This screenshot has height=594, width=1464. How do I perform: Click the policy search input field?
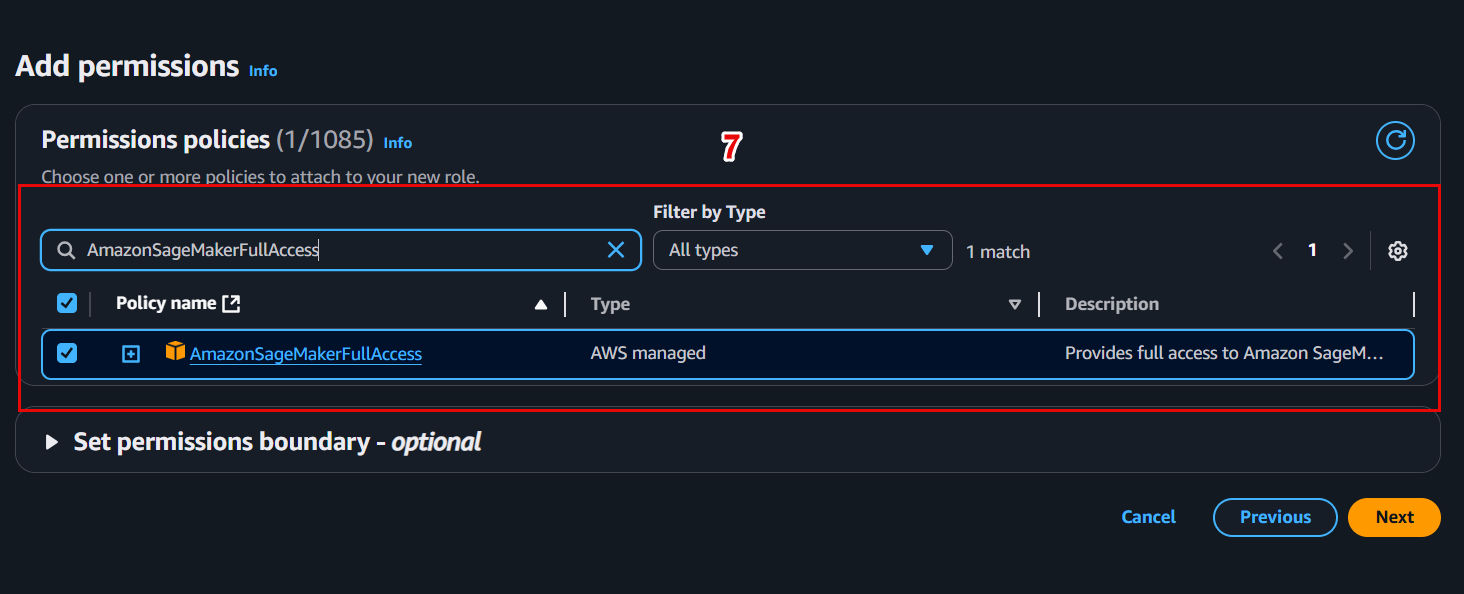coord(340,250)
